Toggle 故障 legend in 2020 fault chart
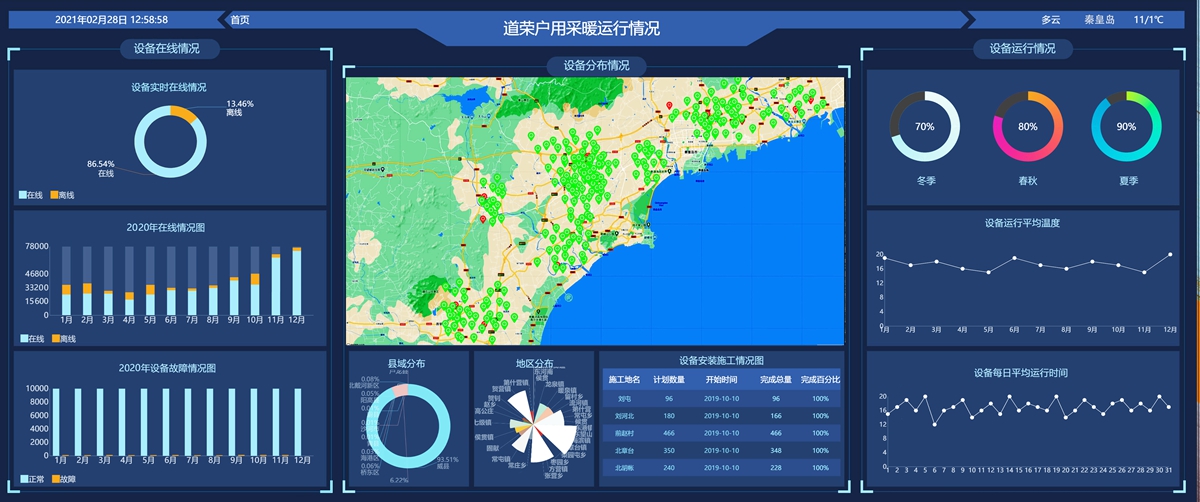Screen dimensions: 1200x502 click(62, 480)
